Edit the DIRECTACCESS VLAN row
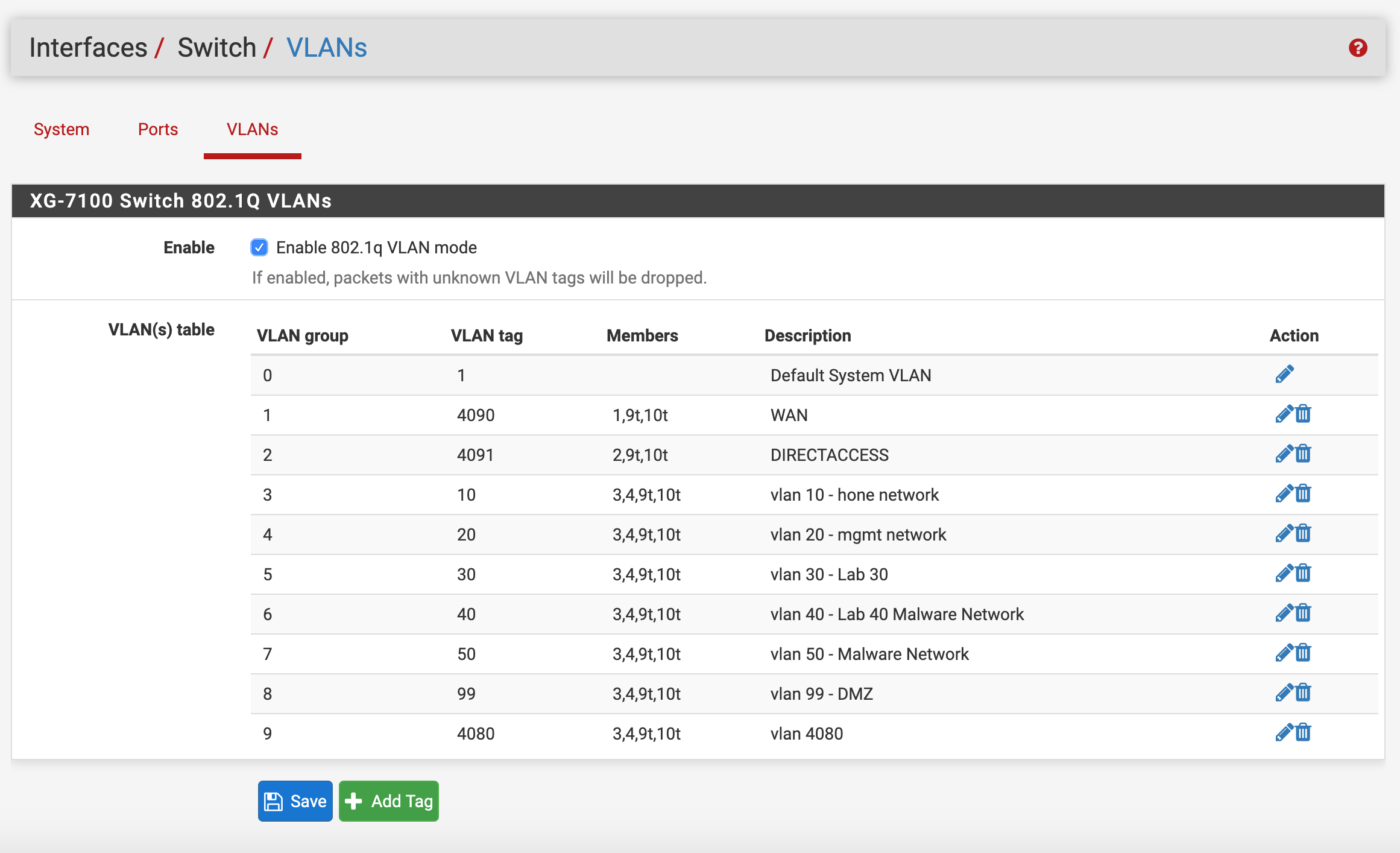Screen dimensions: 1400x853 click(1284, 454)
